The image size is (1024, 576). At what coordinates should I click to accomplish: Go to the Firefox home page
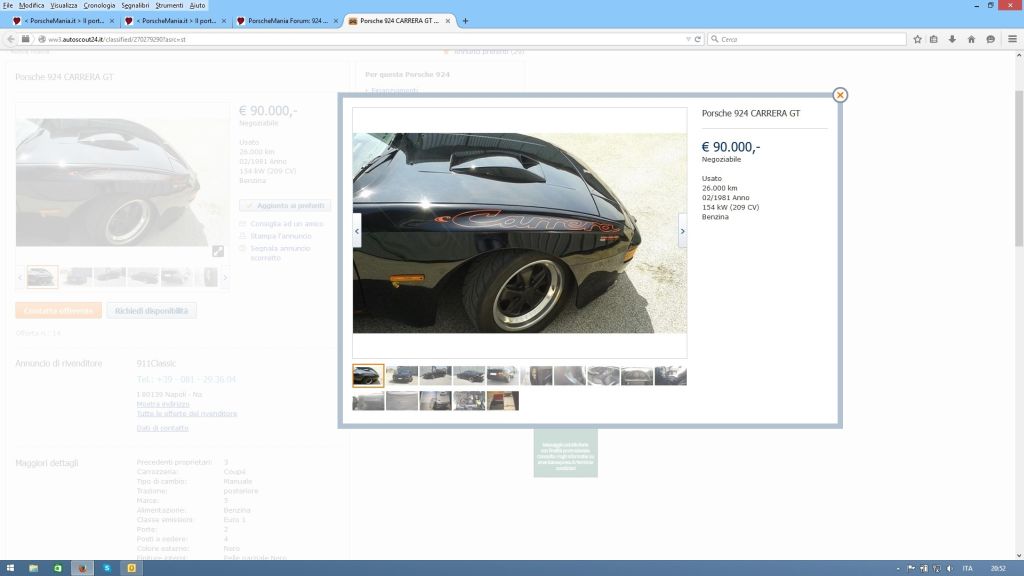(x=971, y=39)
